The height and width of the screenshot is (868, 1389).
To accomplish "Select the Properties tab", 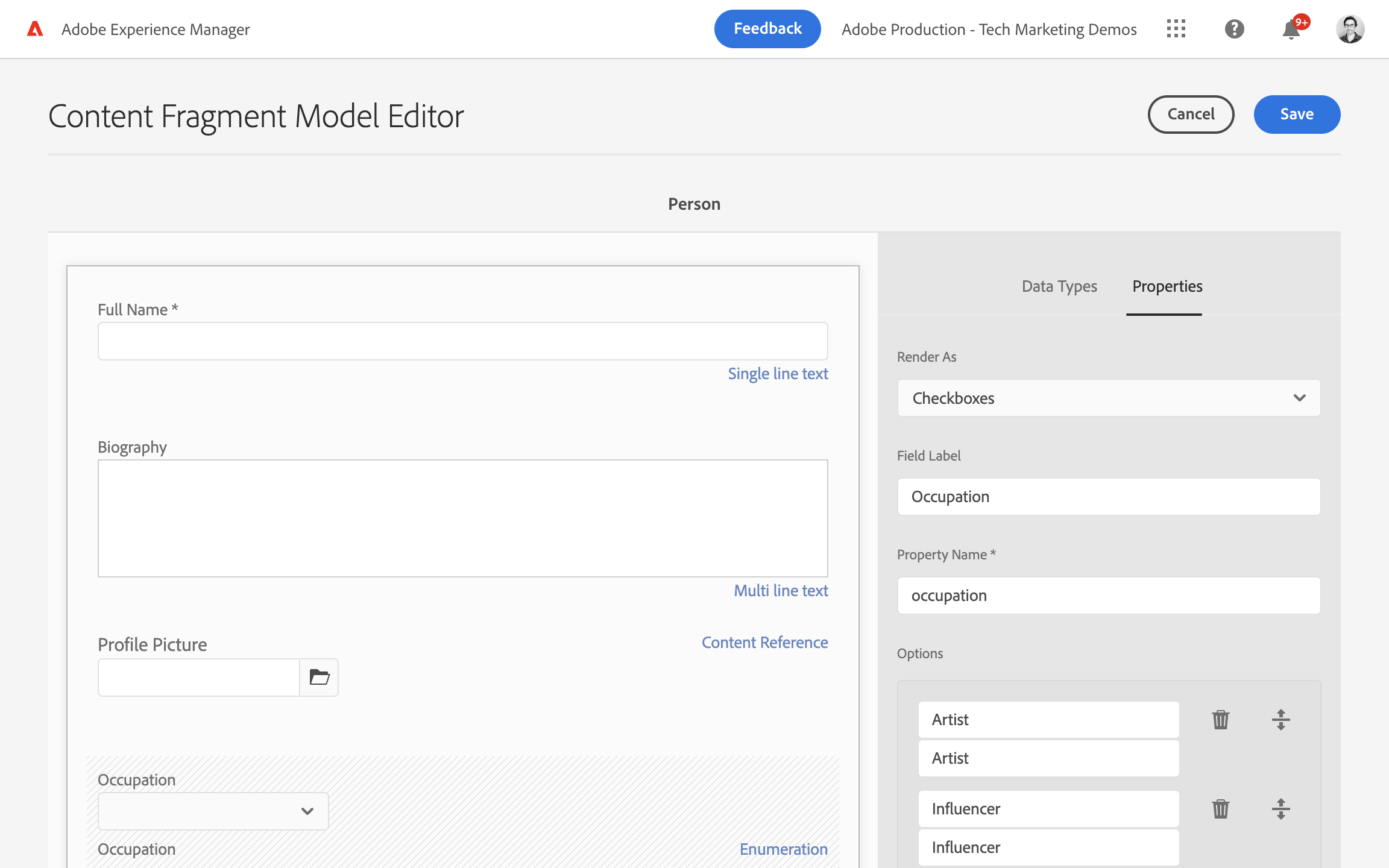I will pos(1167,286).
